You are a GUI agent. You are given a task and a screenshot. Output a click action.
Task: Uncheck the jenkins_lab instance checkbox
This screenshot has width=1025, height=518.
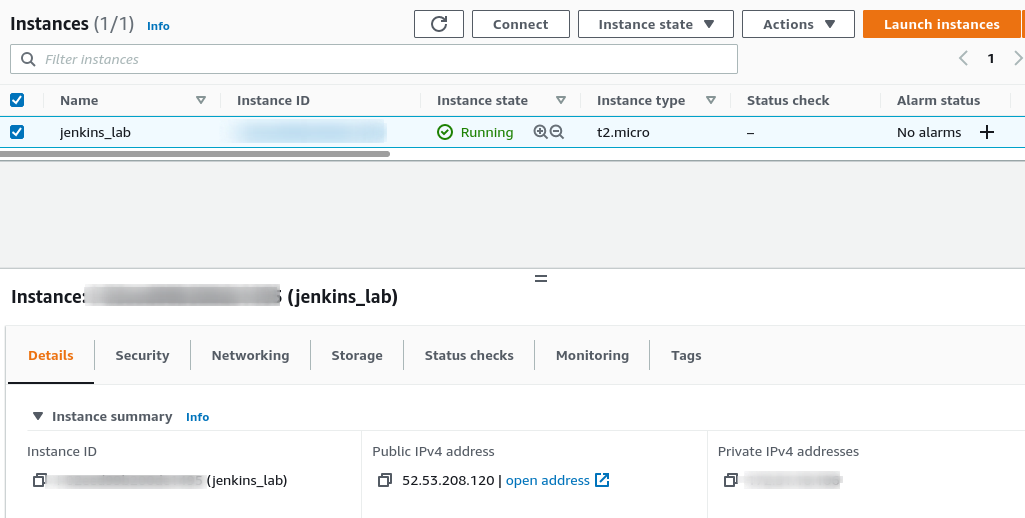17,132
